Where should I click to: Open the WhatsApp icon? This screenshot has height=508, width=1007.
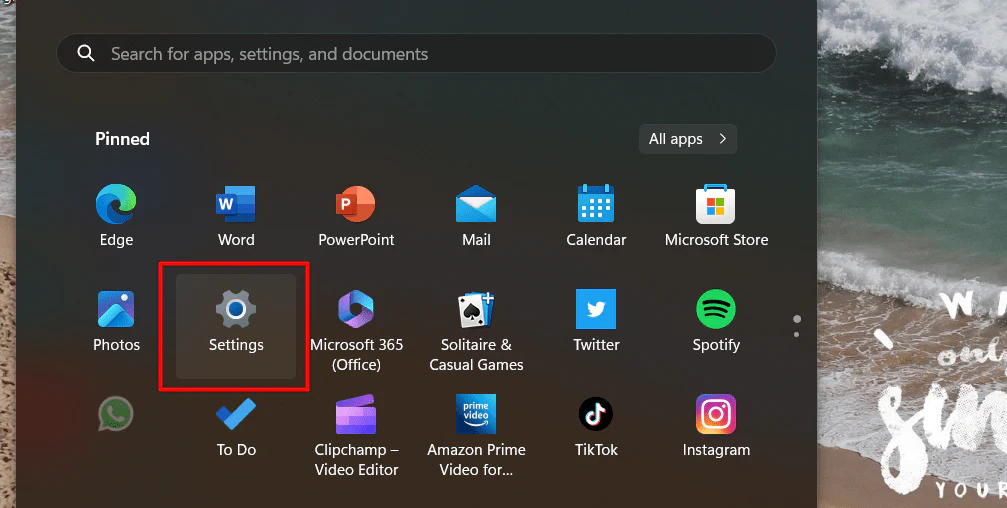(116, 414)
